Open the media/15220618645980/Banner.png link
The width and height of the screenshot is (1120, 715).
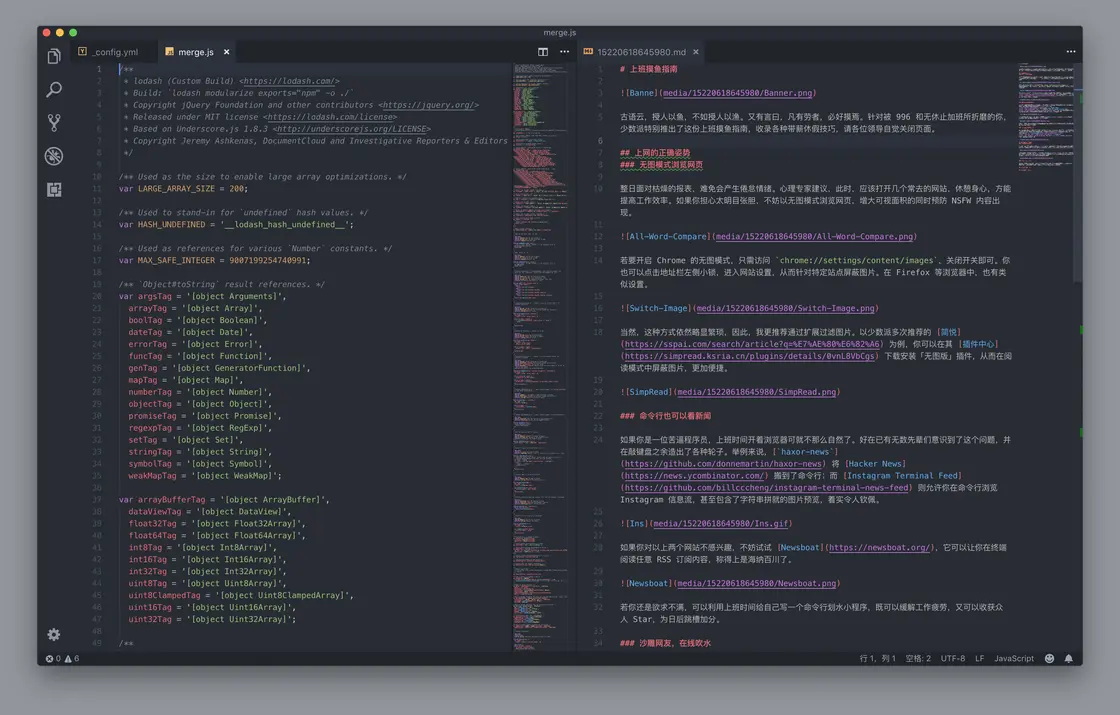pos(737,93)
